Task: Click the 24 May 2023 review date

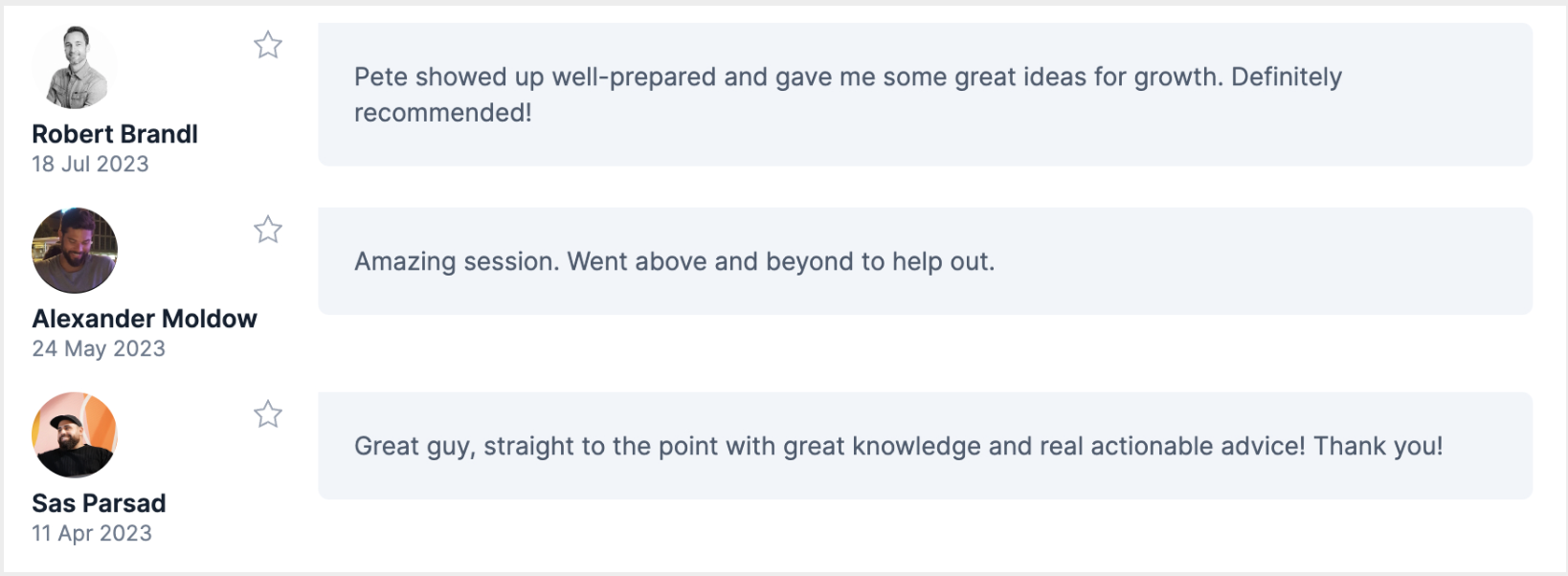Action: (99, 348)
